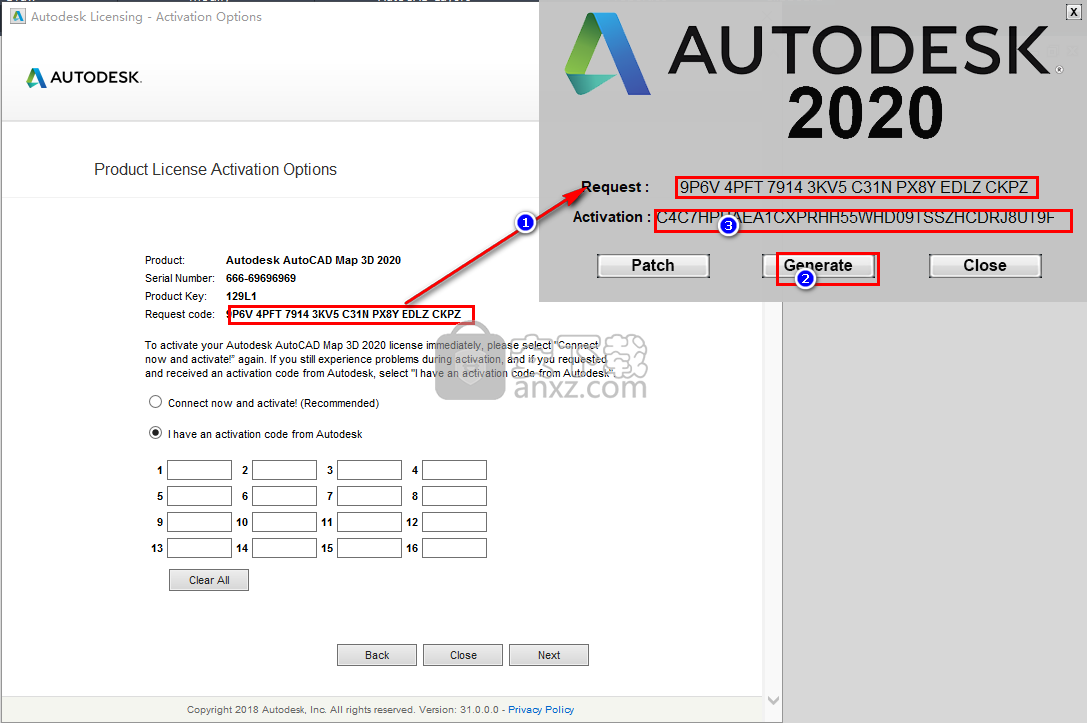Screen dimensions: 1087x723
Task: Click the product name Autodesk AutoCAD Map 3D 2020
Action: click(x=313, y=260)
